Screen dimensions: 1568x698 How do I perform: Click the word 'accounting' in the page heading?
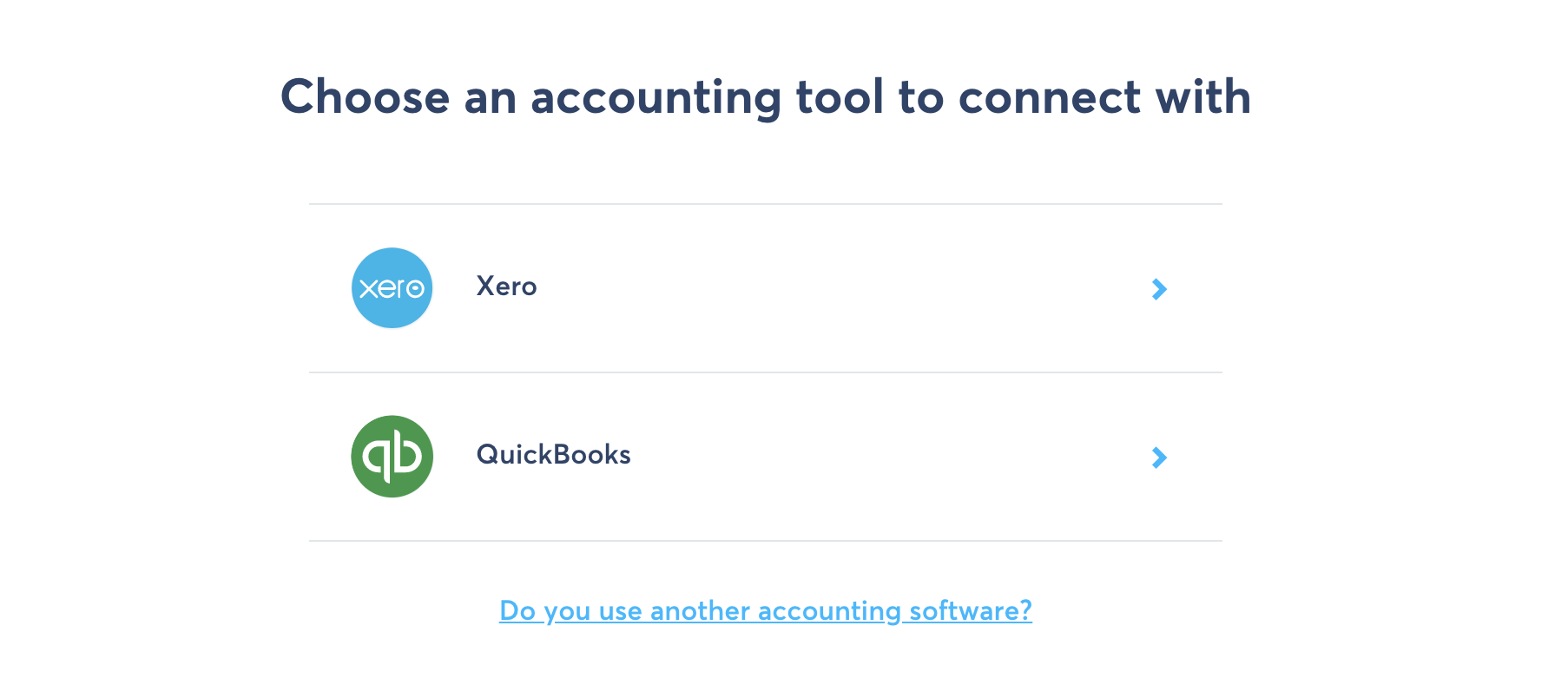point(656,99)
